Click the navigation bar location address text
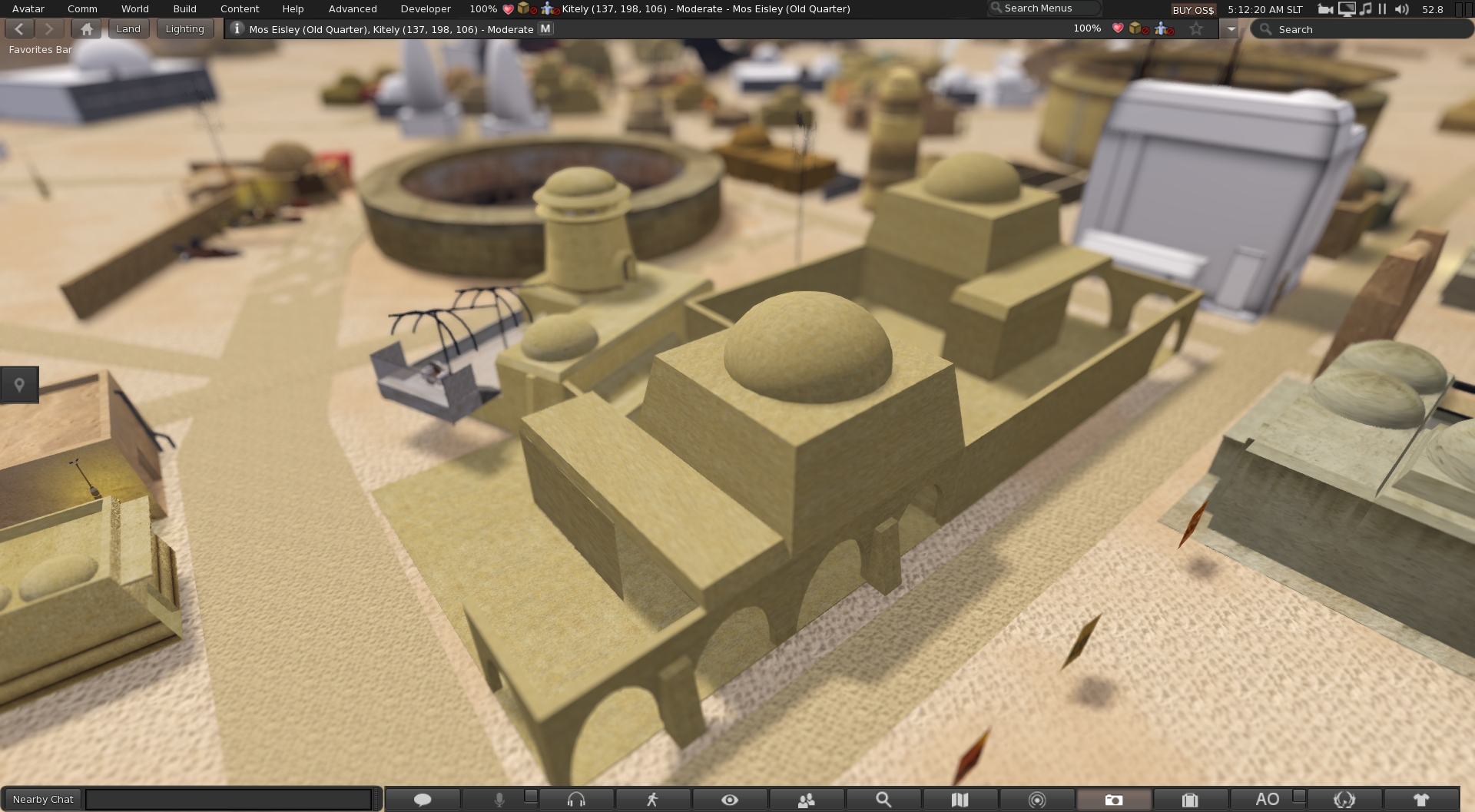Viewport: 1475px width, 812px height. (x=391, y=29)
